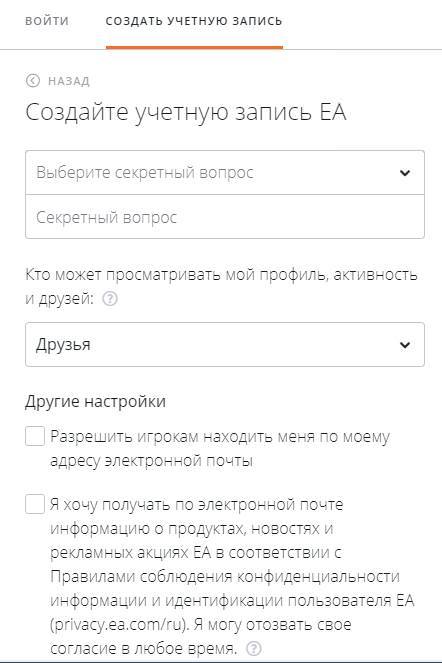
Task: Select the СОЗДАТЬ УЧЕТНУЮ ЗАПИСЬ tab
Action: point(194,21)
